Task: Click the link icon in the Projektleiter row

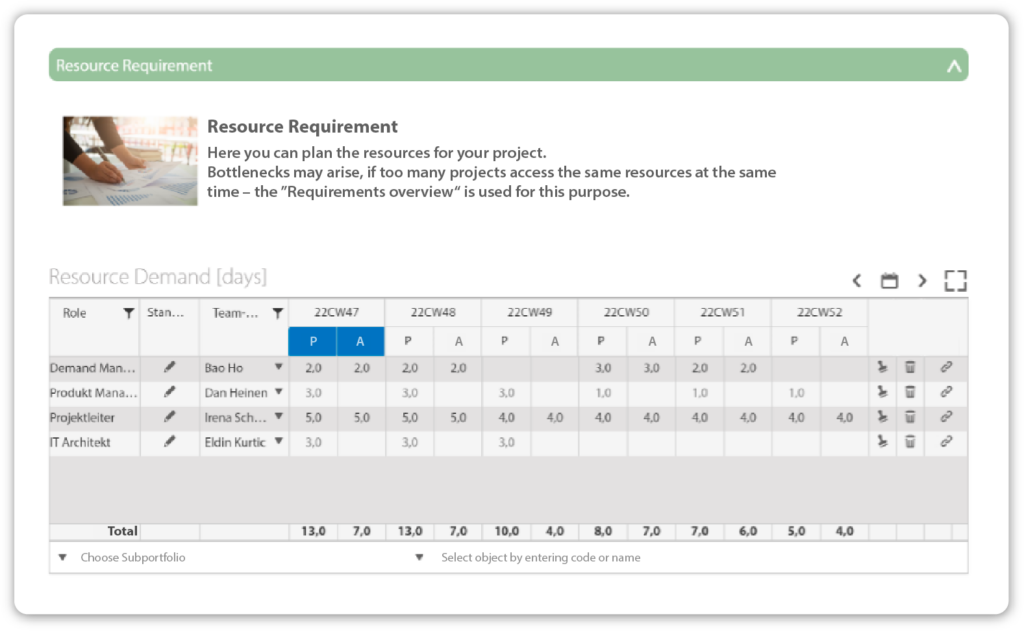Action: 945,417
